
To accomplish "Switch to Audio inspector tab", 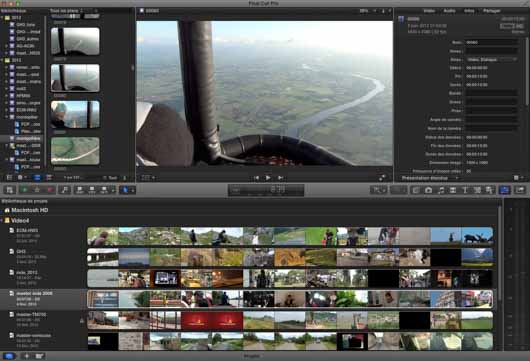I will (x=449, y=11).
